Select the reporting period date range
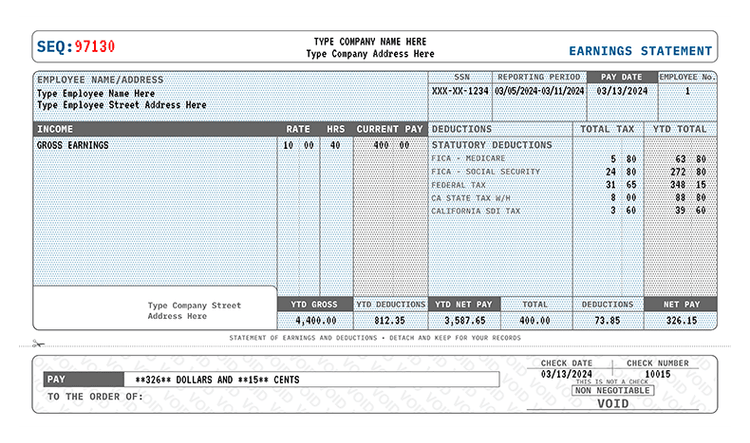 pos(539,91)
